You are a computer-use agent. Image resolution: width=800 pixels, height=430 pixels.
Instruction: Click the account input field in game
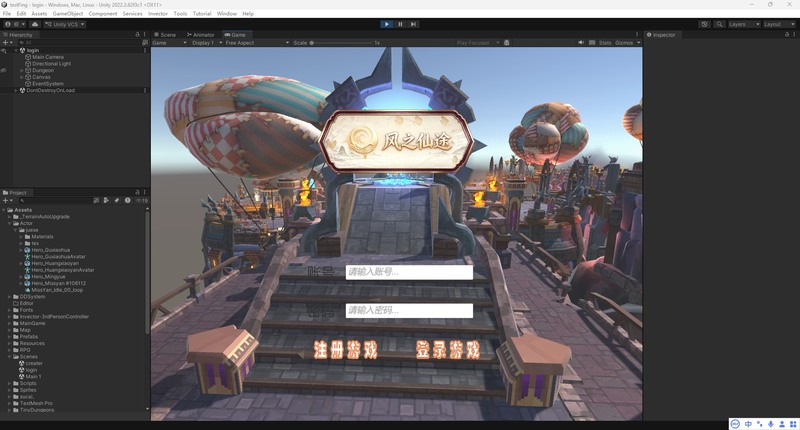(x=409, y=272)
